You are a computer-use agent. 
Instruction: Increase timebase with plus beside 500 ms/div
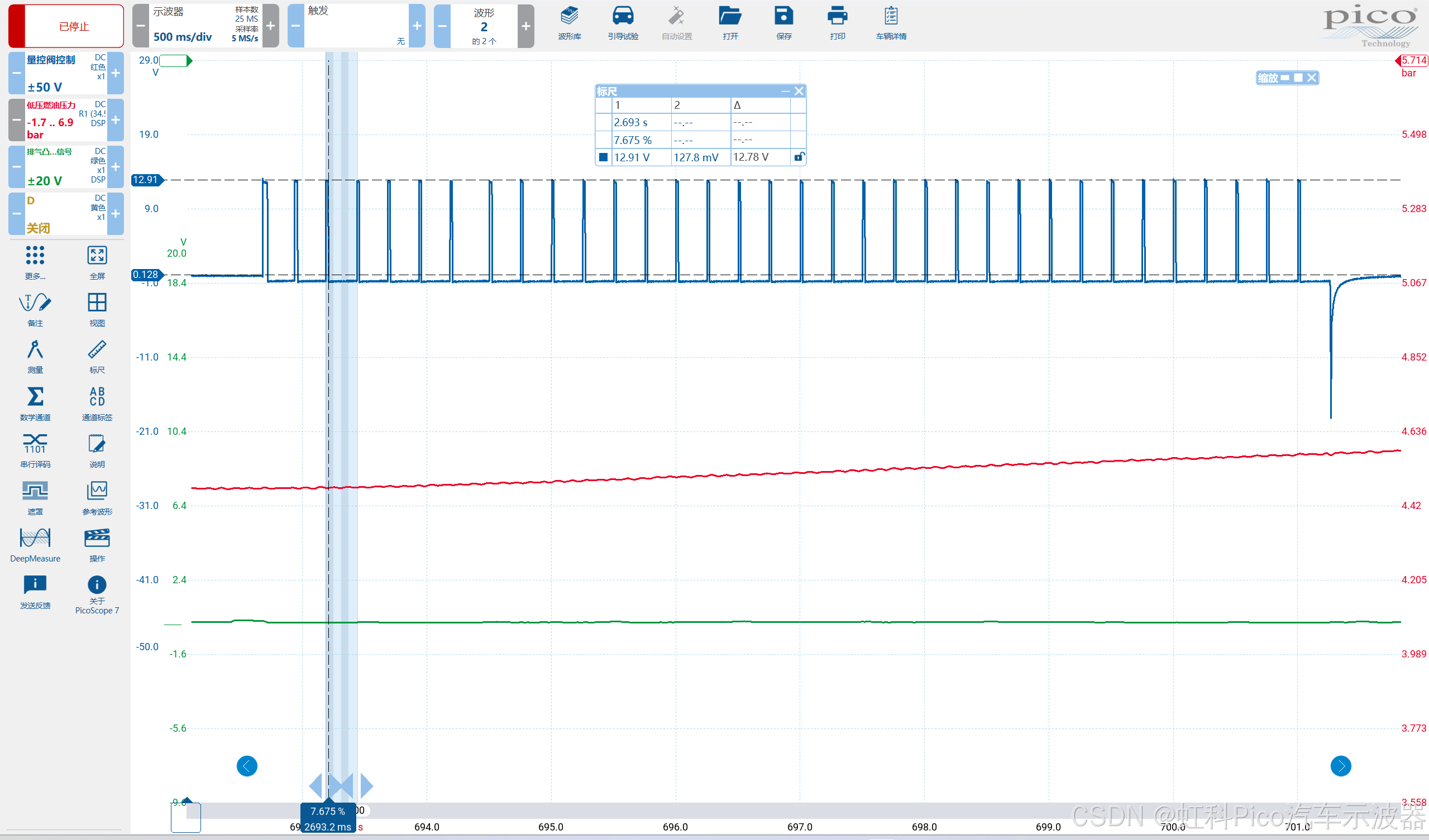click(270, 26)
